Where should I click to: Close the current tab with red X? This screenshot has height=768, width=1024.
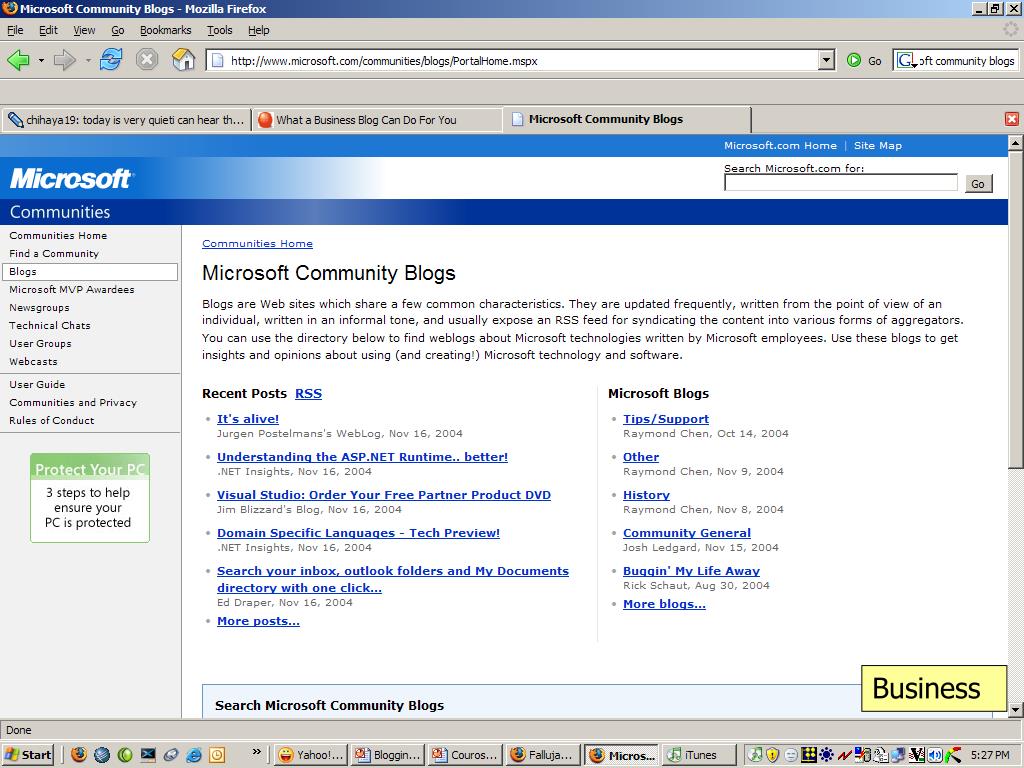(x=1012, y=119)
